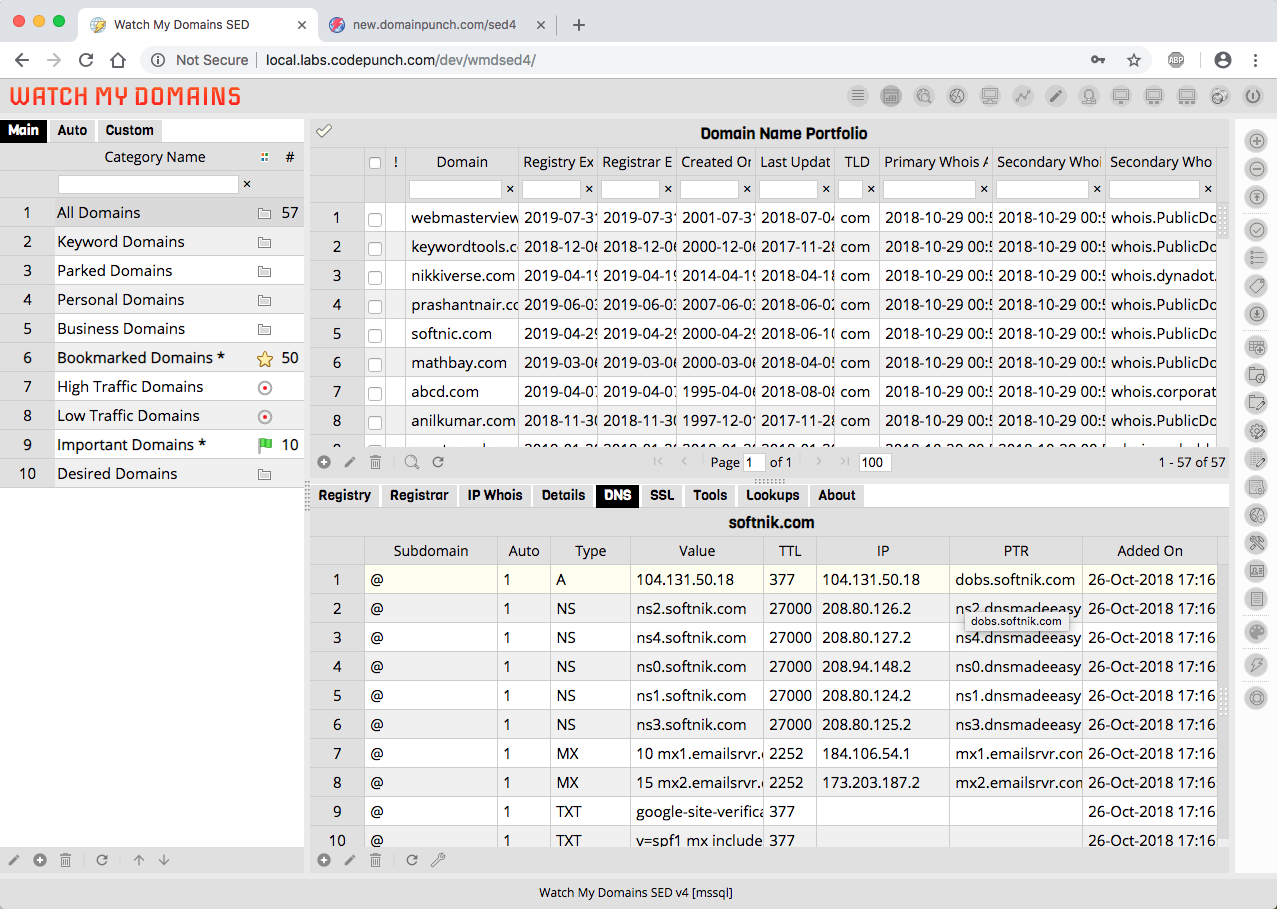The width and height of the screenshot is (1277, 909).
Task: Click the wrench and hammer tools icon
Action: click(1257, 543)
